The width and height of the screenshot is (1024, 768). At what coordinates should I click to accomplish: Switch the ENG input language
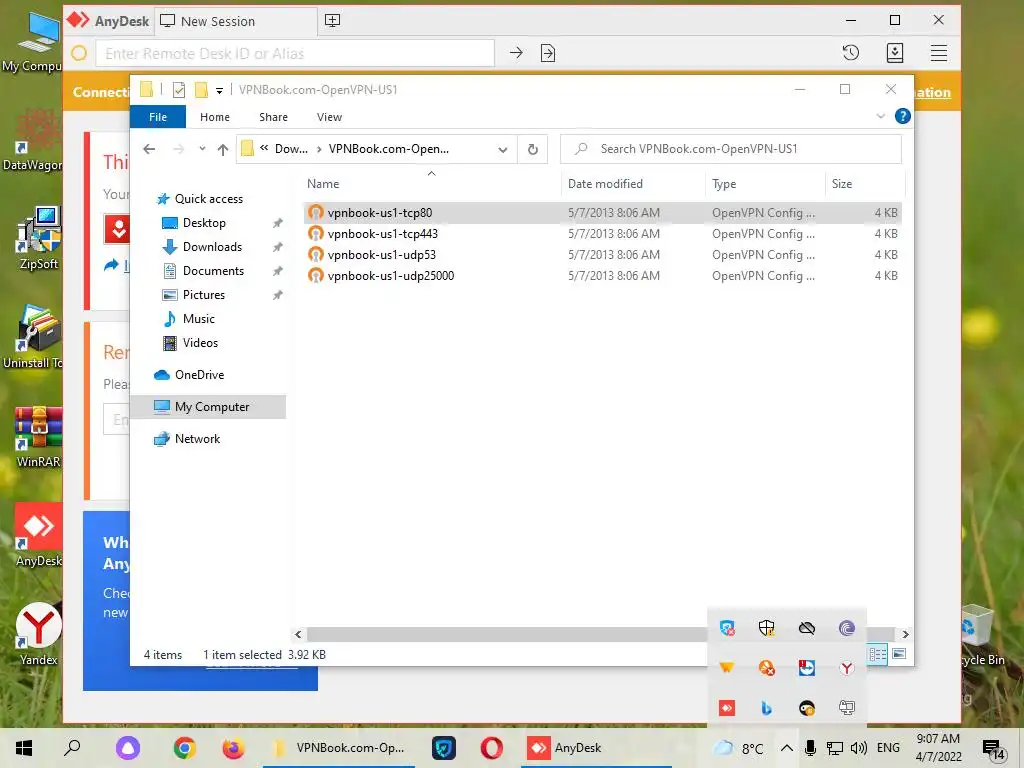[x=888, y=748]
